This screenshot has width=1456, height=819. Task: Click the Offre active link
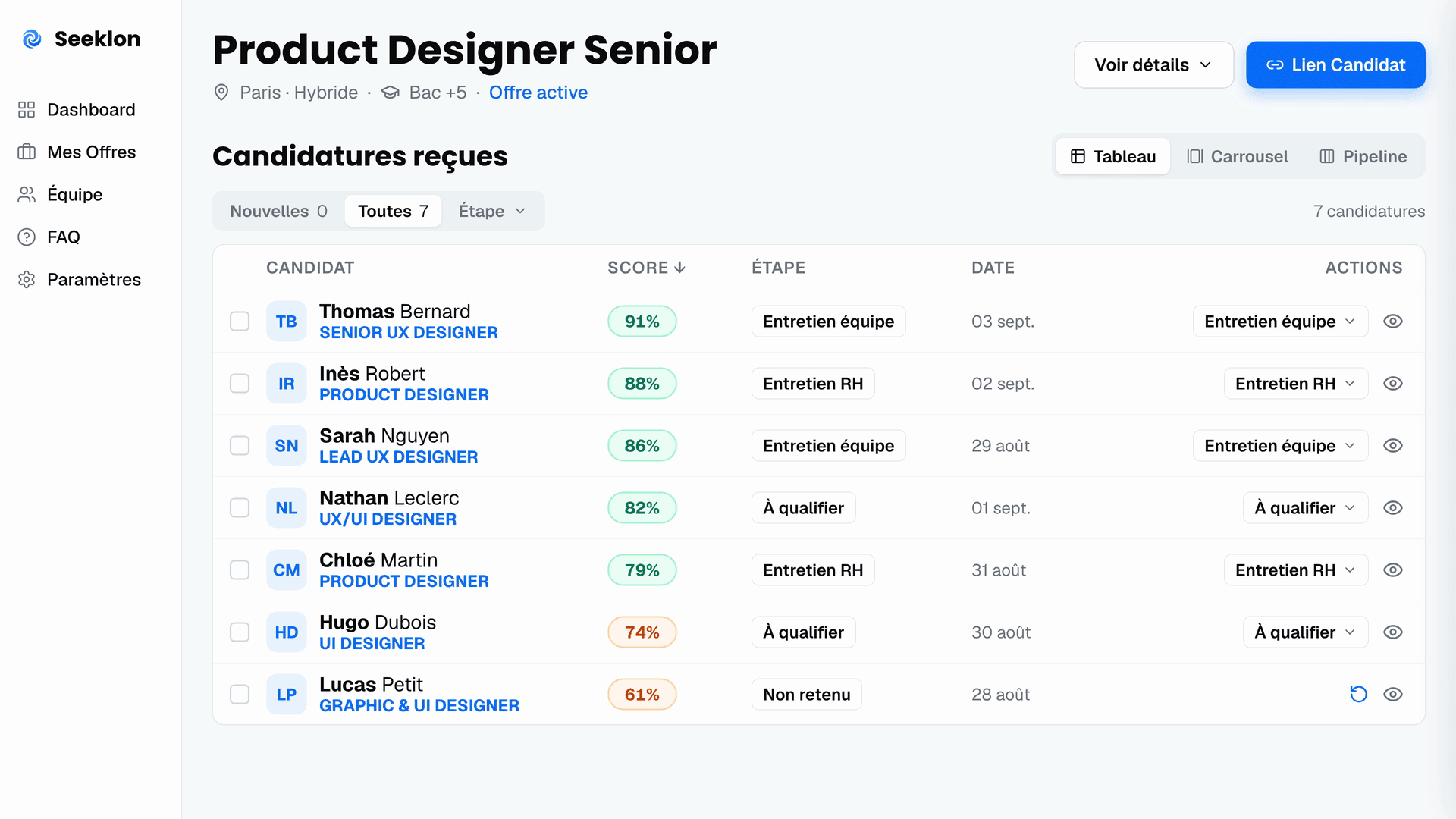click(538, 93)
